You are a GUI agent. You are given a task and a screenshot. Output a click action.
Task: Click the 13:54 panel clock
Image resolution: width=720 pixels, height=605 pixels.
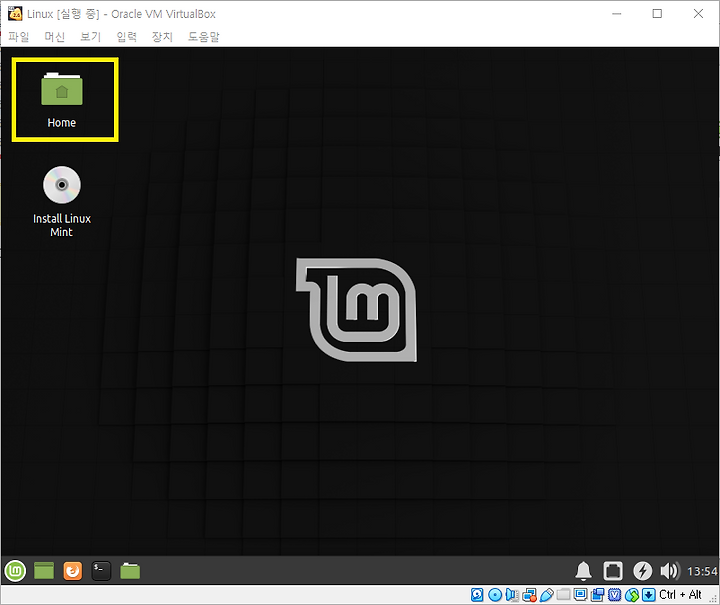[x=702, y=571]
